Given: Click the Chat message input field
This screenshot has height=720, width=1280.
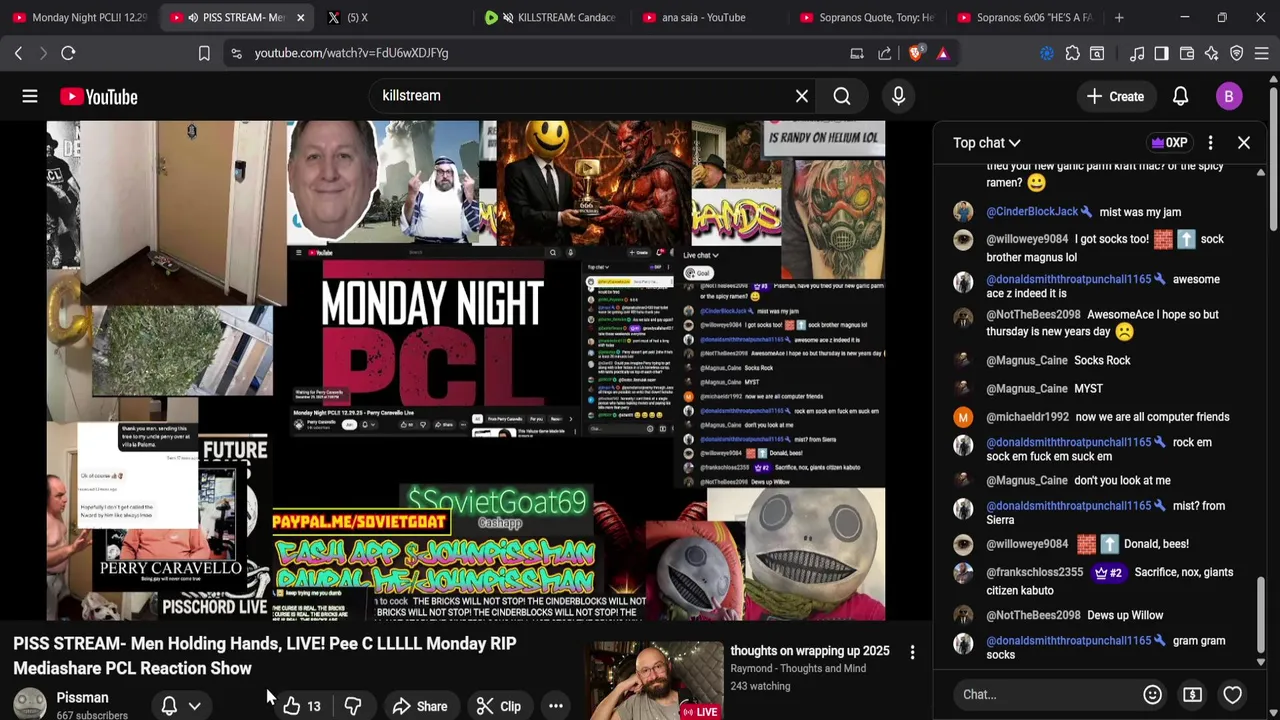Looking at the screenshot, I should (x=1044, y=694).
